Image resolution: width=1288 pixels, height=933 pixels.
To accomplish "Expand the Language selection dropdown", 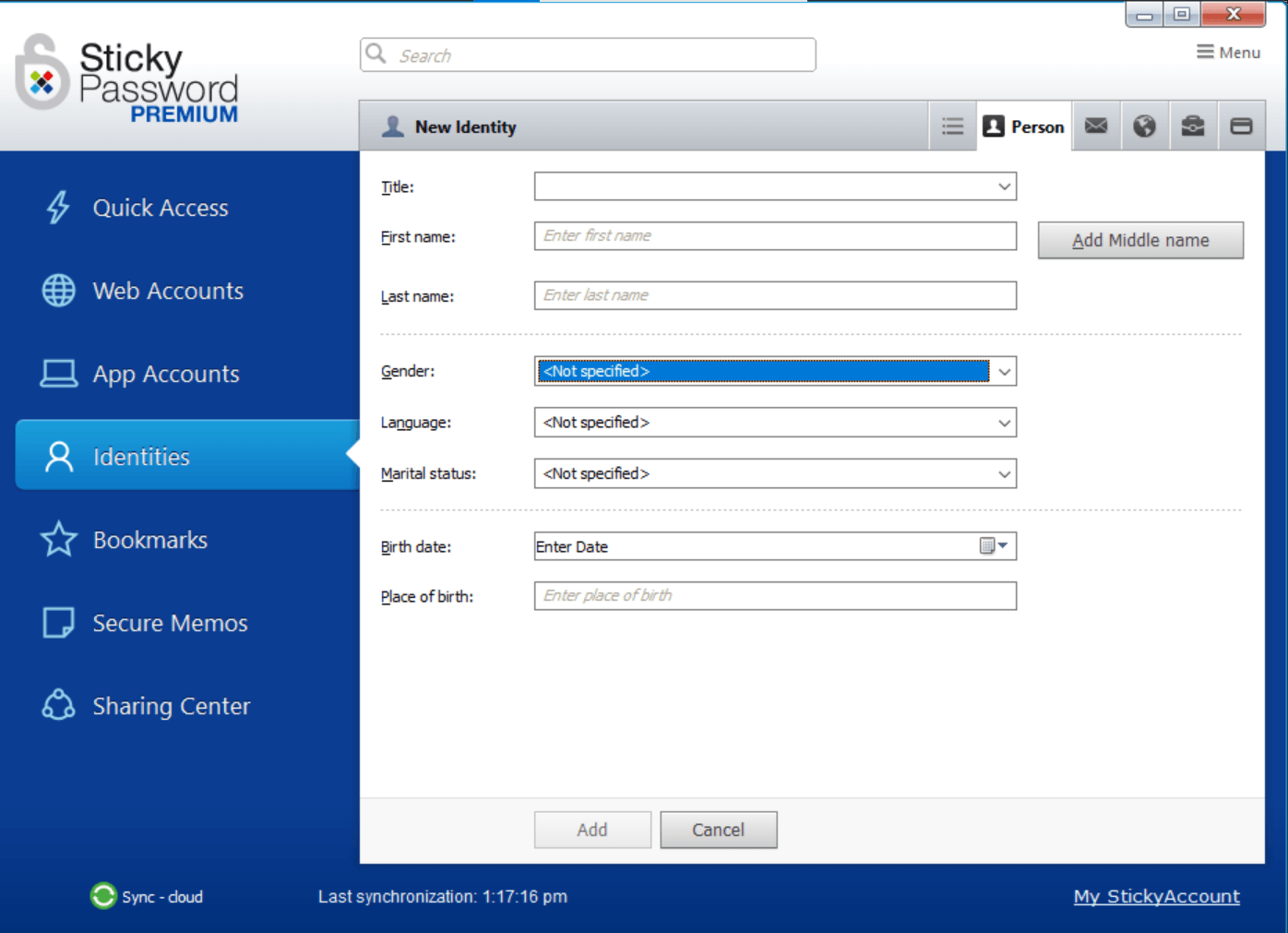I will pyautogui.click(x=1004, y=423).
